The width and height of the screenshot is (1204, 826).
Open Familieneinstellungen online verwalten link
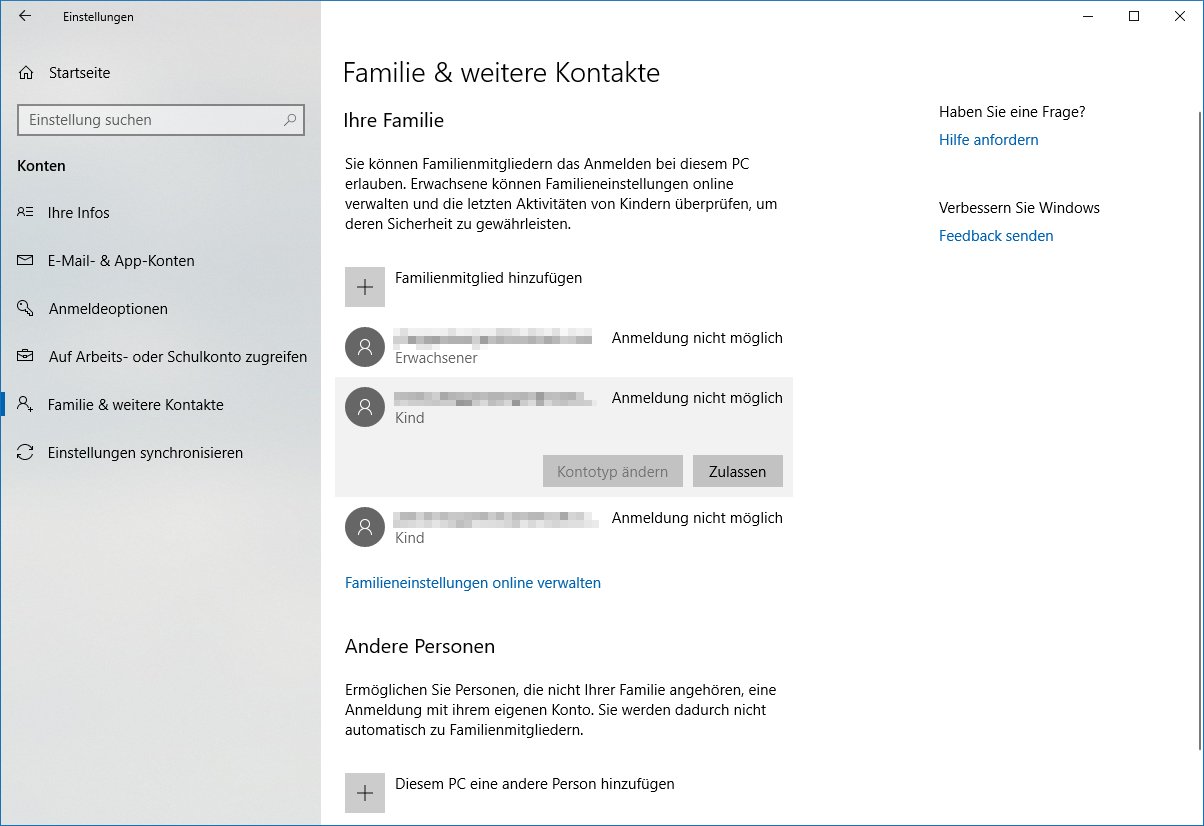point(473,583)
